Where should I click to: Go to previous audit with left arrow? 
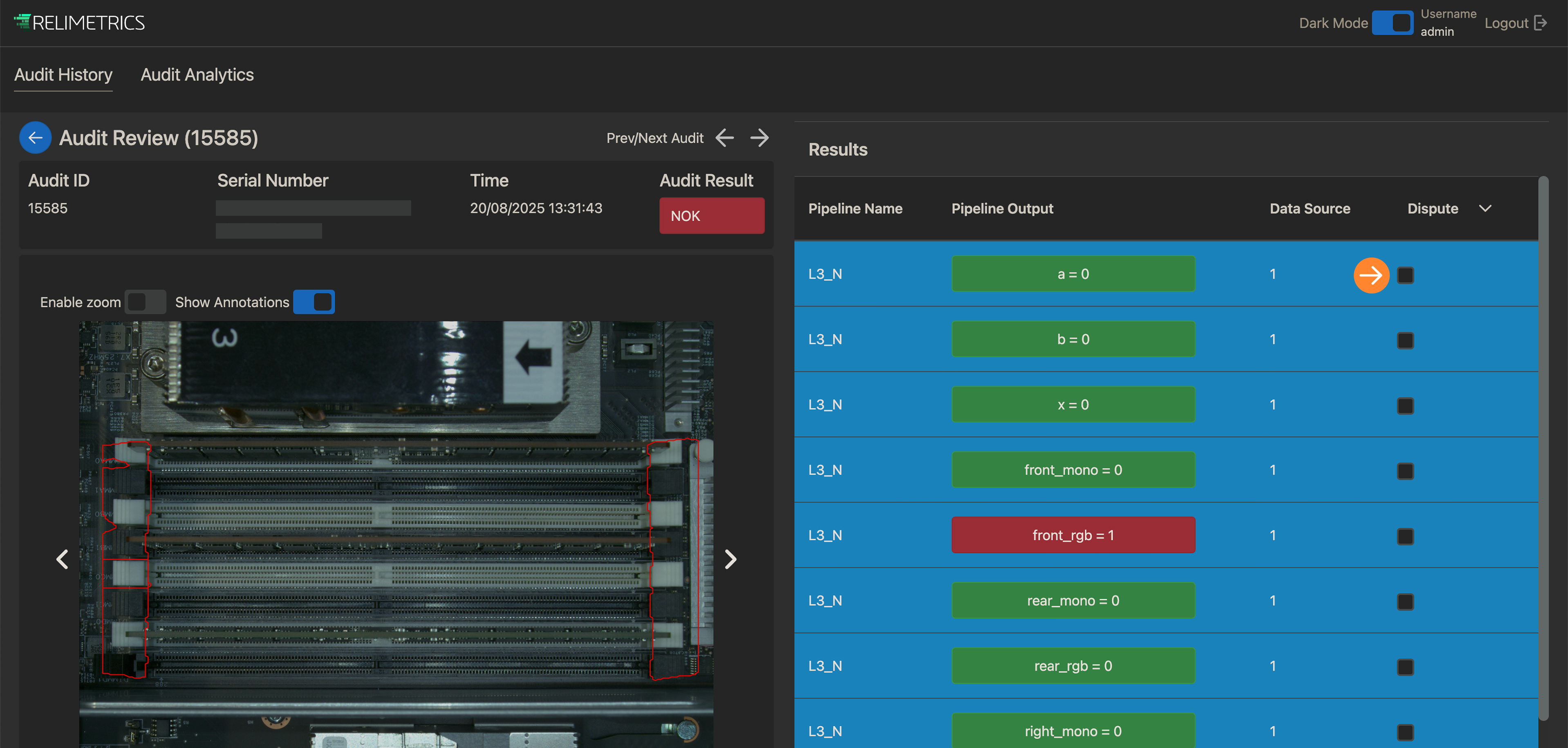[724, 138]
